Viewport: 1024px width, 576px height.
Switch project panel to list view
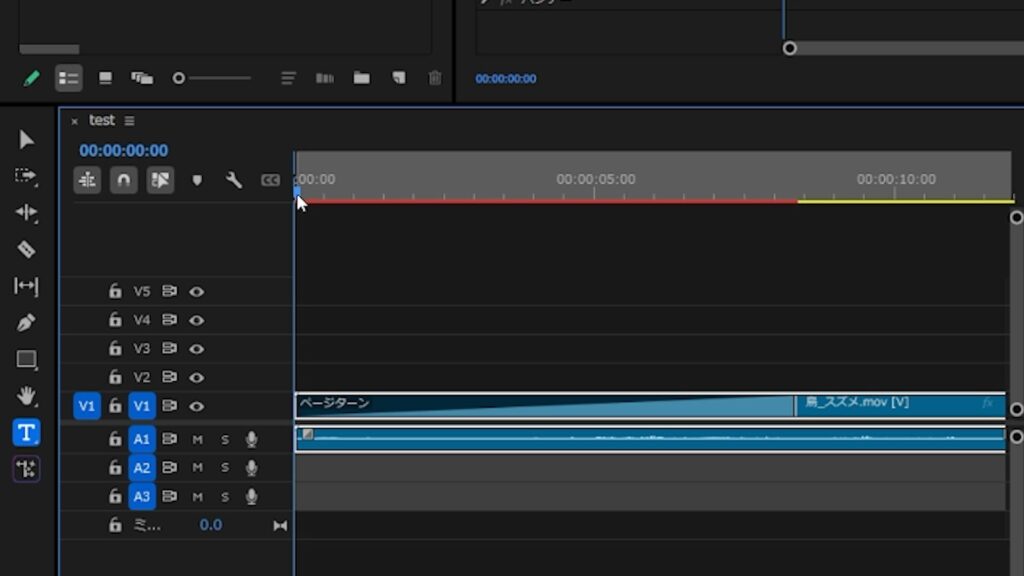[x=68, y=78]
